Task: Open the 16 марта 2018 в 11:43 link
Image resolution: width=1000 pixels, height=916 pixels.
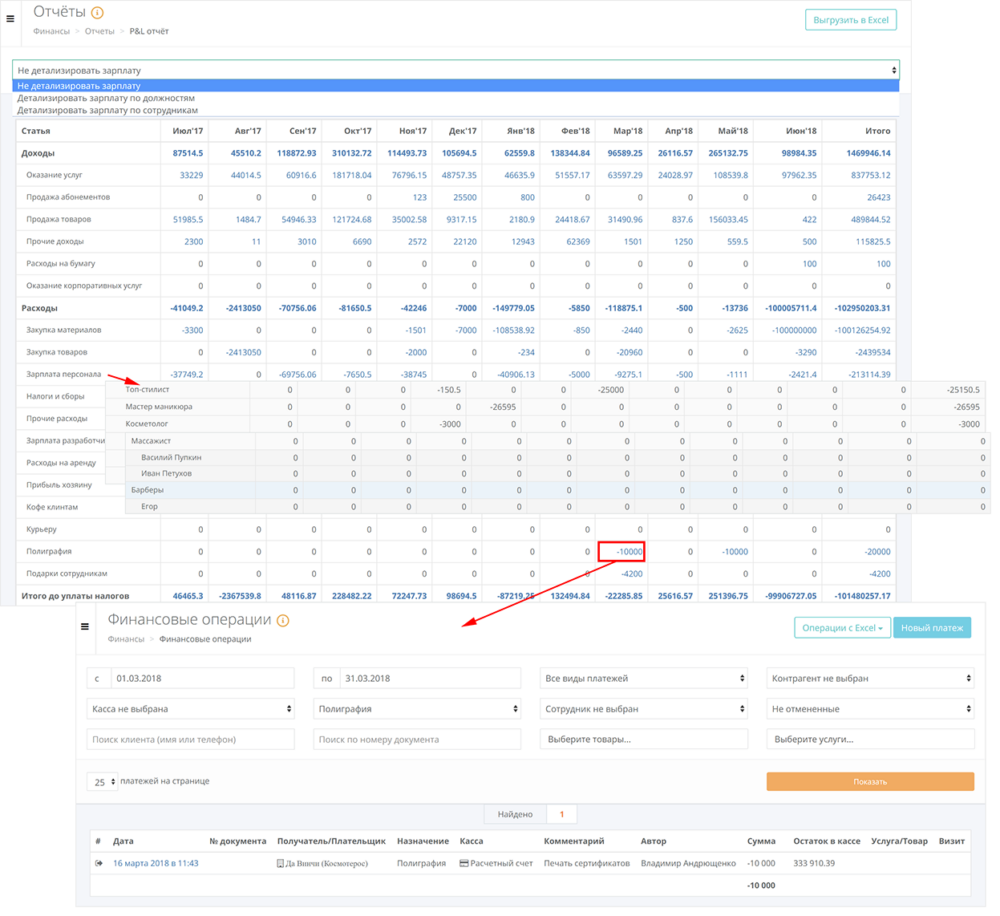Action: 155,863
